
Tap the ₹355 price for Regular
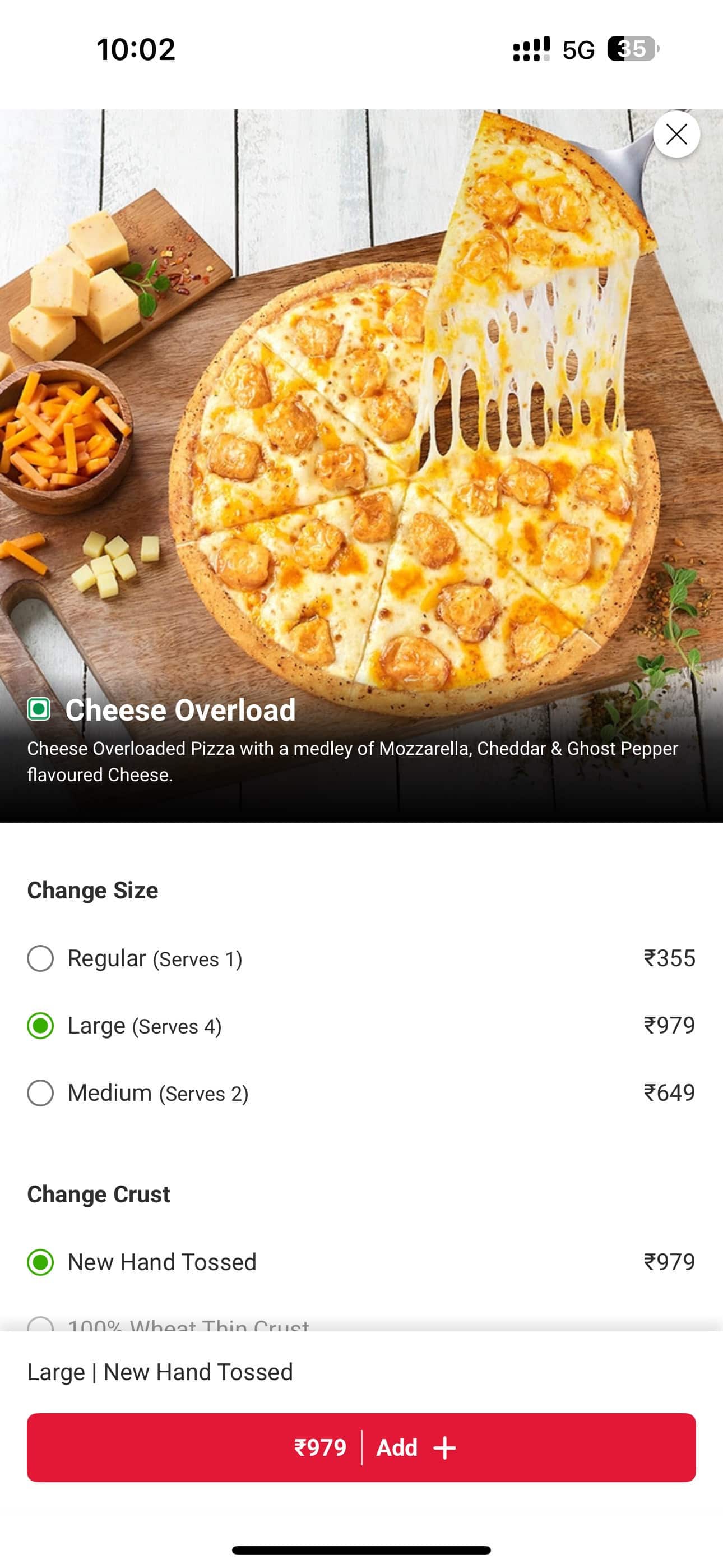pos(669,958)
